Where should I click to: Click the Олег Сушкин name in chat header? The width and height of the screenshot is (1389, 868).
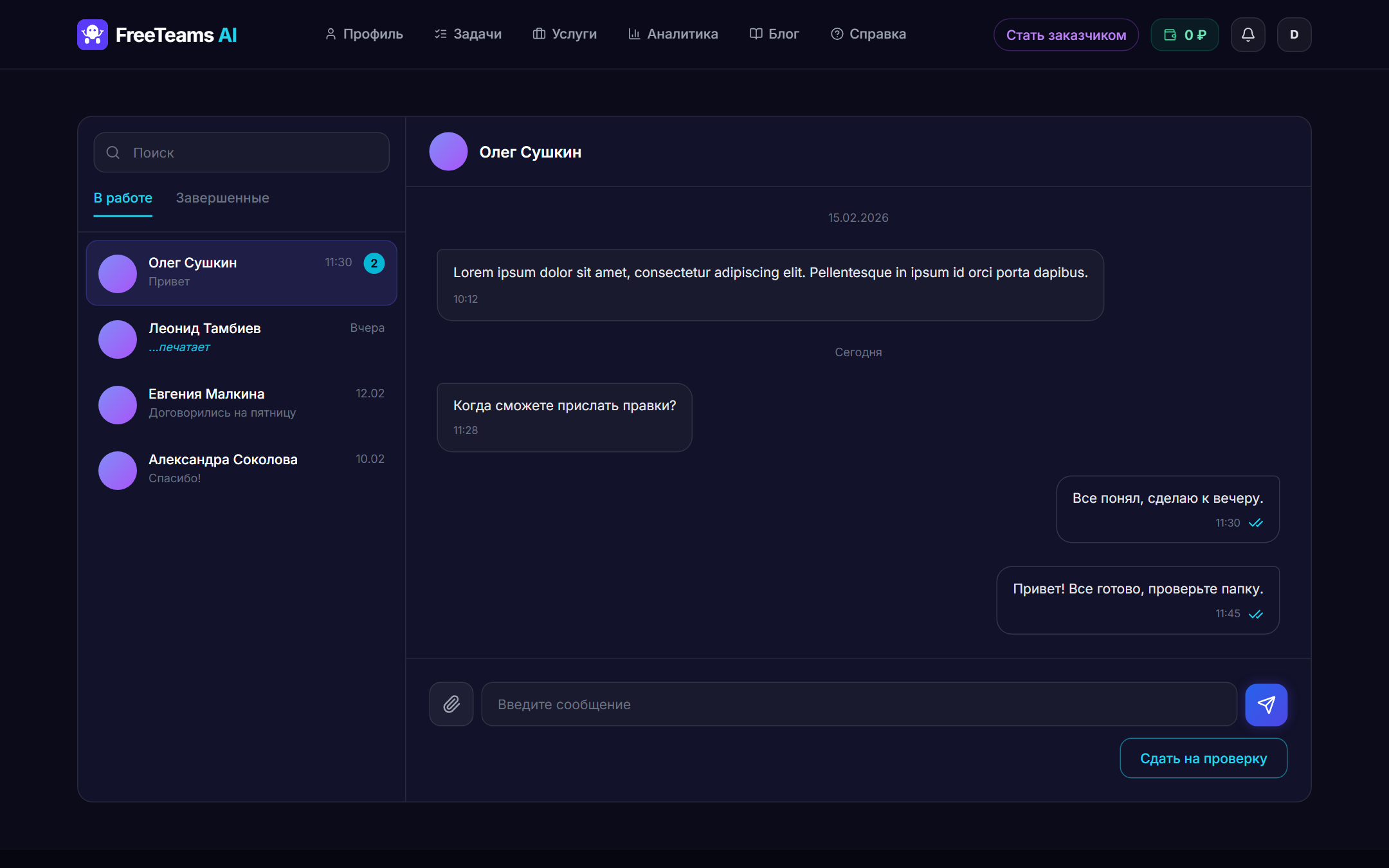[x=530, y=152]
